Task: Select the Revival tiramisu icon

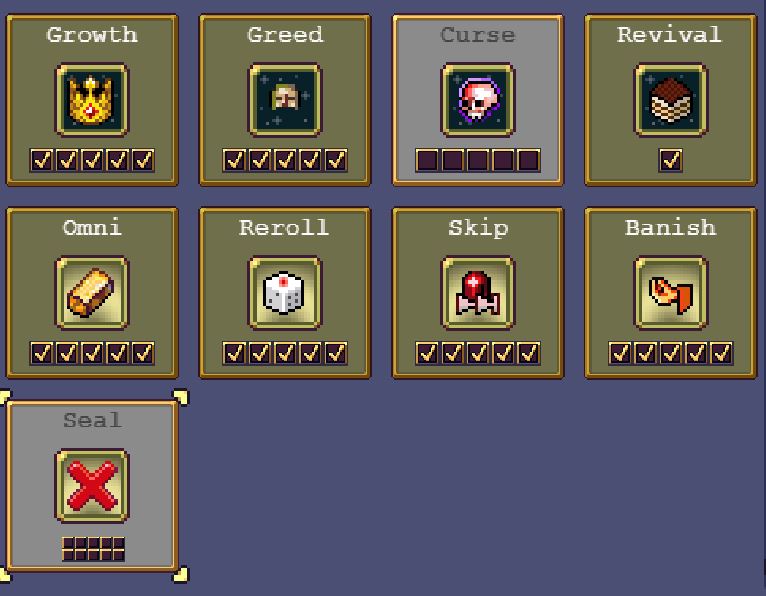Action: (670, 100)
